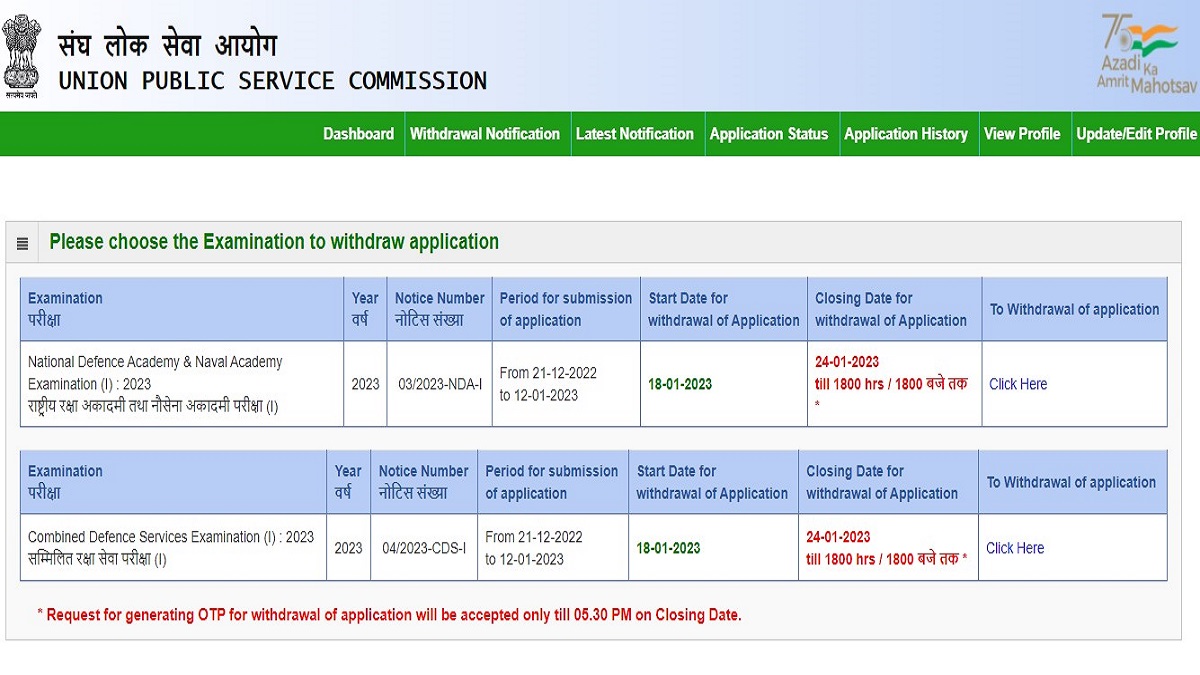Open the Latest Notification page
This screenshot has height=675, width=1200.
(x=634, y=134)
